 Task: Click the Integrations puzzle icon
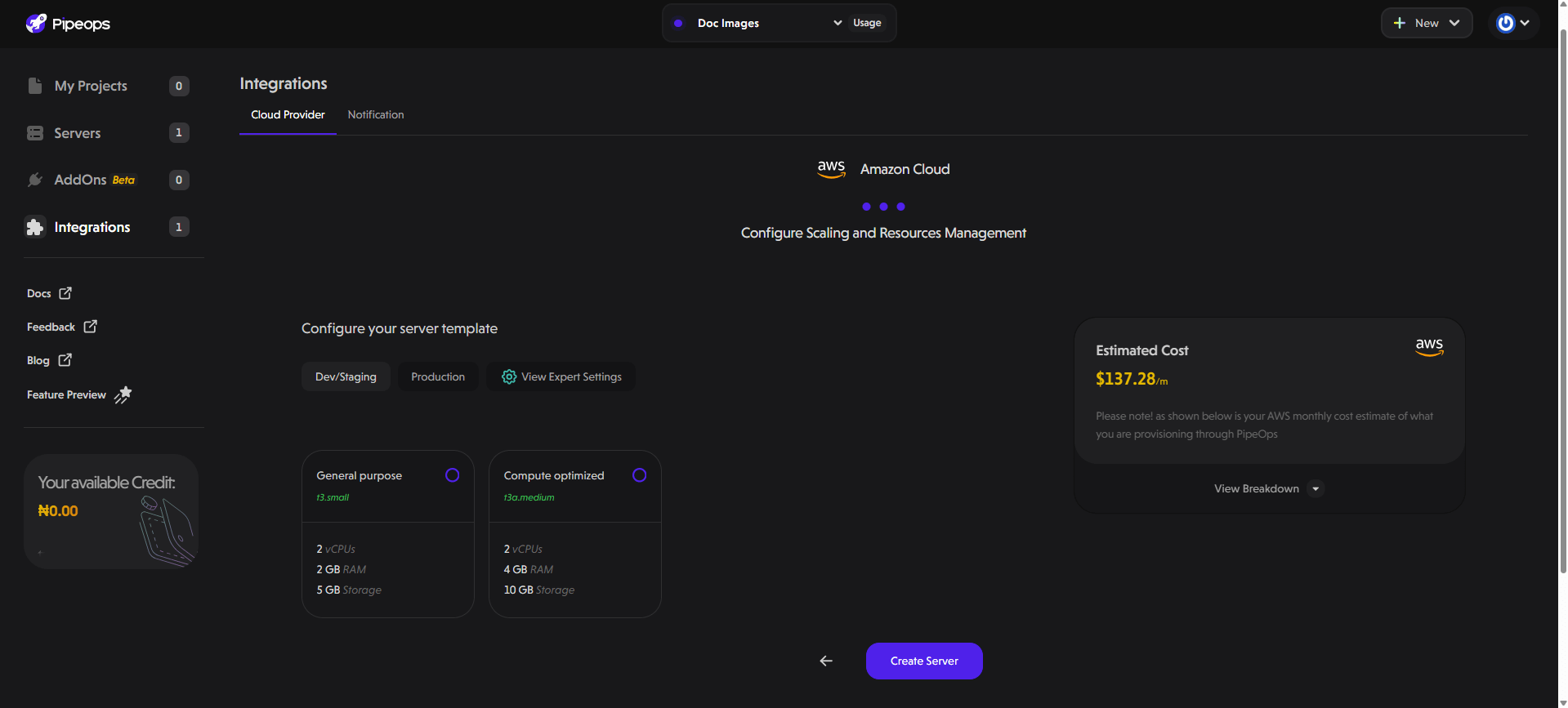35,227
